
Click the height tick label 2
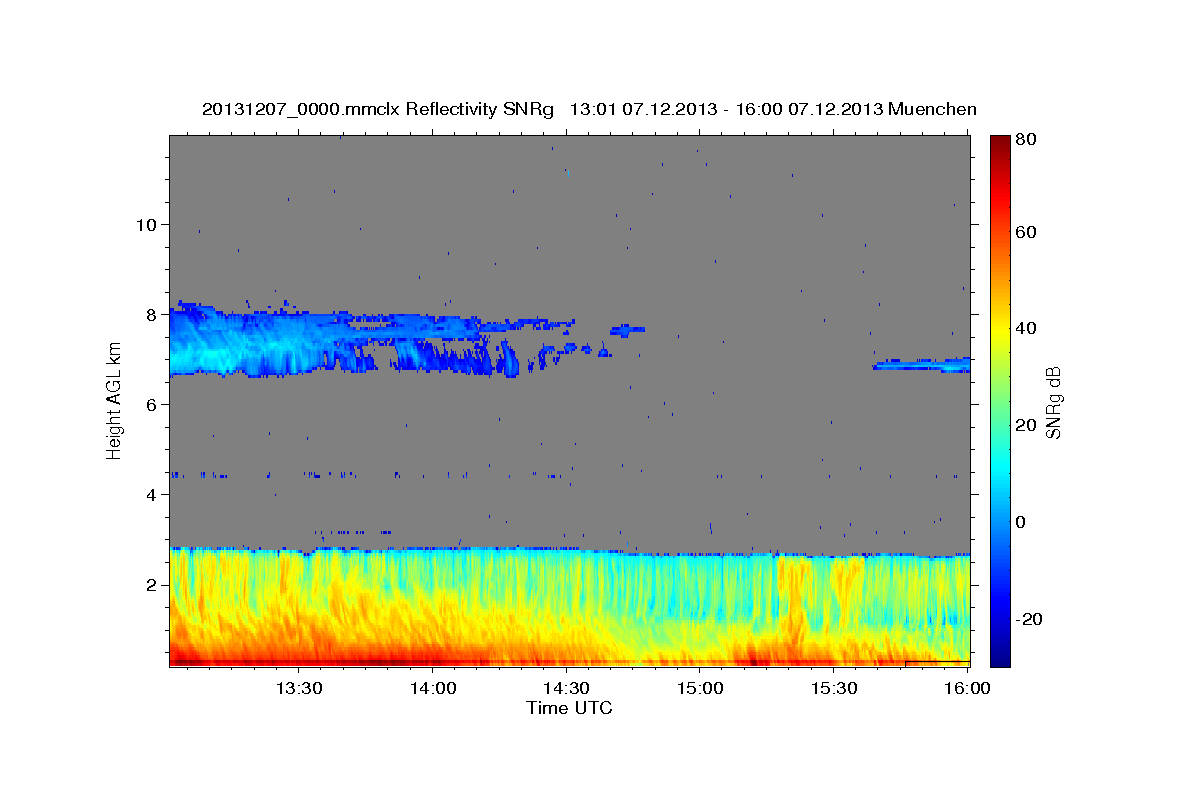point(151,584)
